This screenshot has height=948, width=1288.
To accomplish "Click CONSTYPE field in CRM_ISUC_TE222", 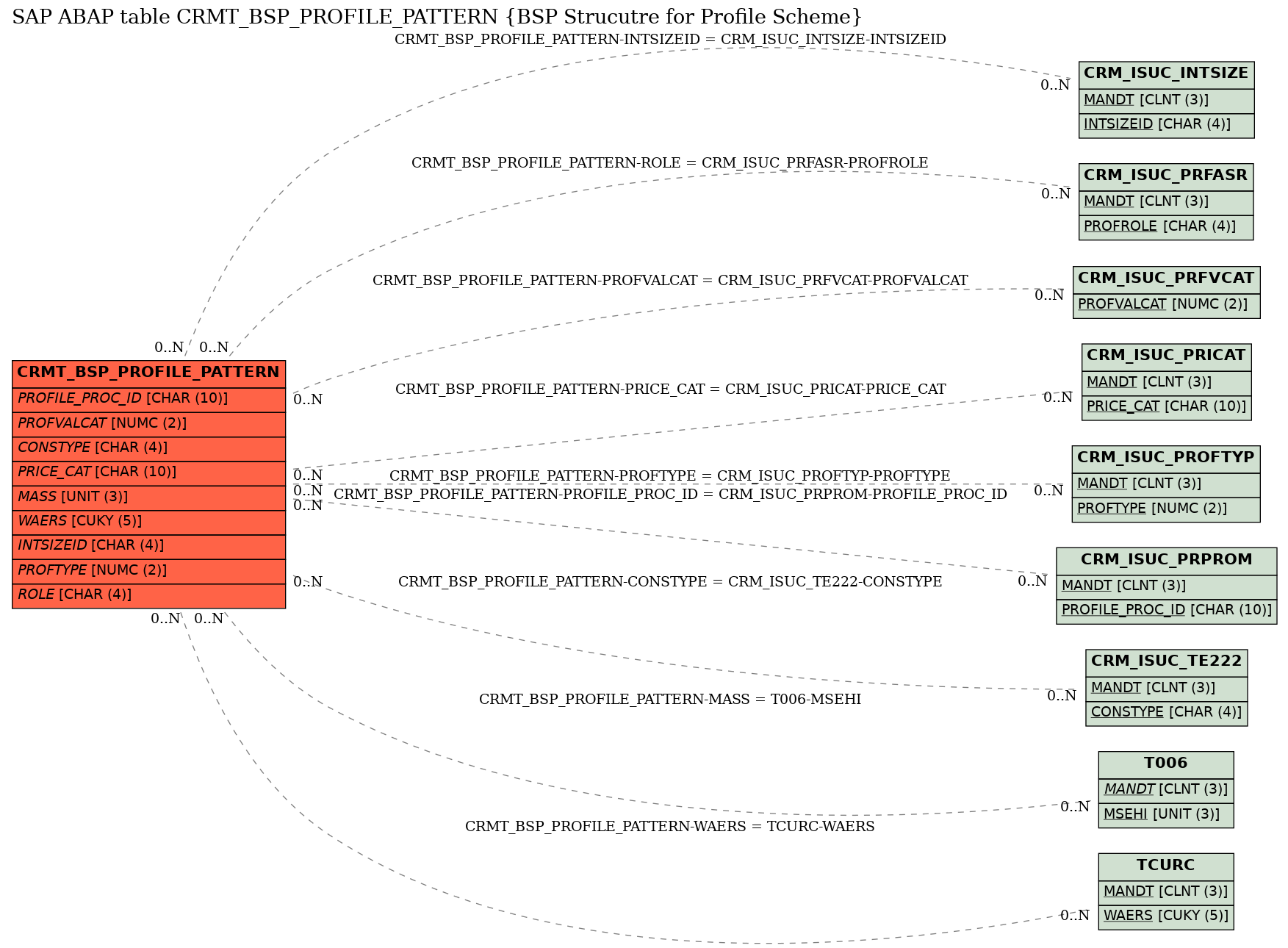I will click(x=1166, y=713).
